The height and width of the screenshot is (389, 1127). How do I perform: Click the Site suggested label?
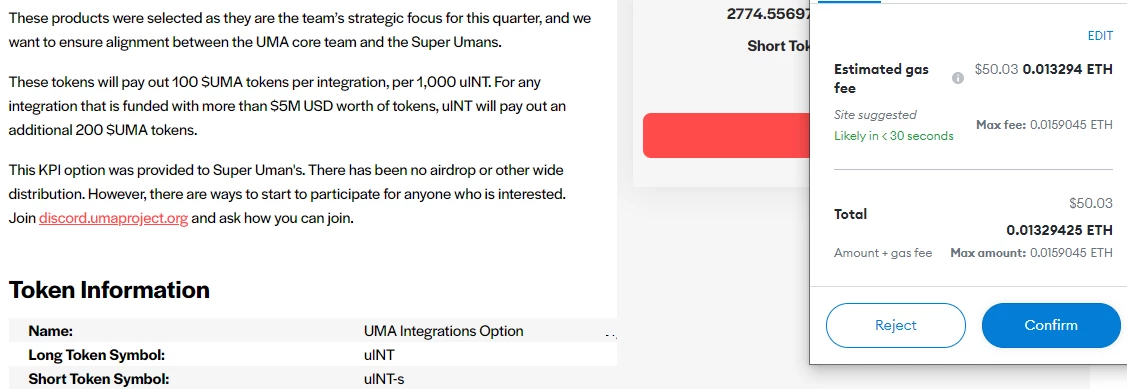click(875, 115)
